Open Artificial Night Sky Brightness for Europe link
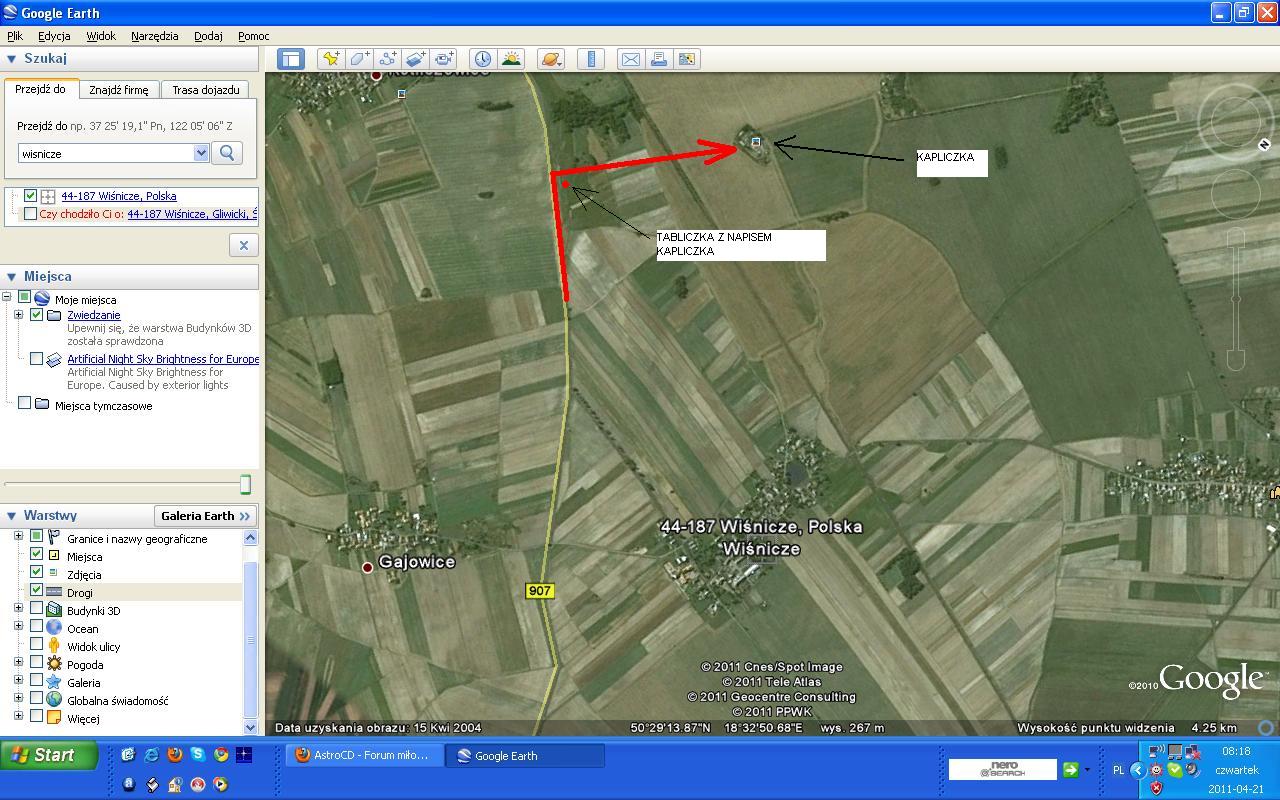The image size is (1280, 800). pos(163,359)
